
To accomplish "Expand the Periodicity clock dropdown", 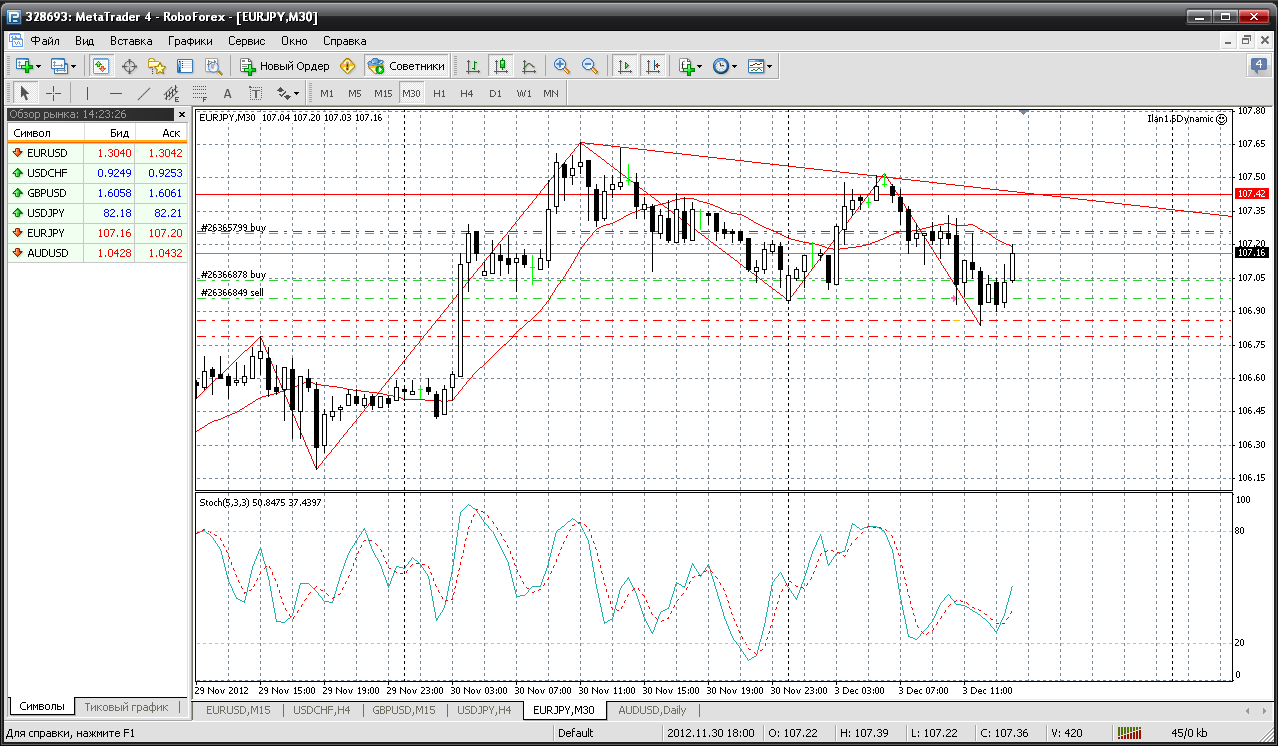I will pos(734,66).
